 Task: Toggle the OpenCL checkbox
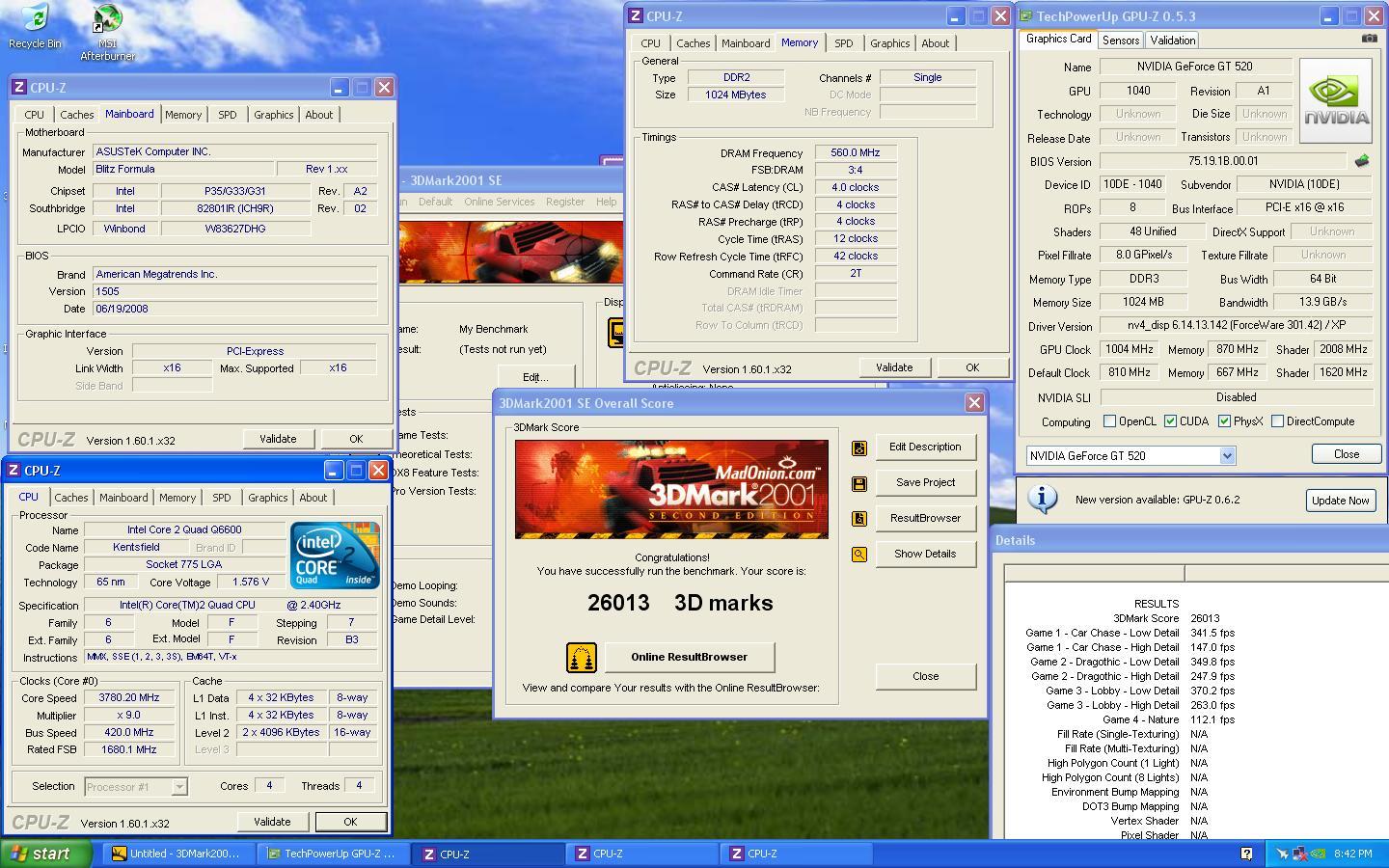tap(1109, 421)
